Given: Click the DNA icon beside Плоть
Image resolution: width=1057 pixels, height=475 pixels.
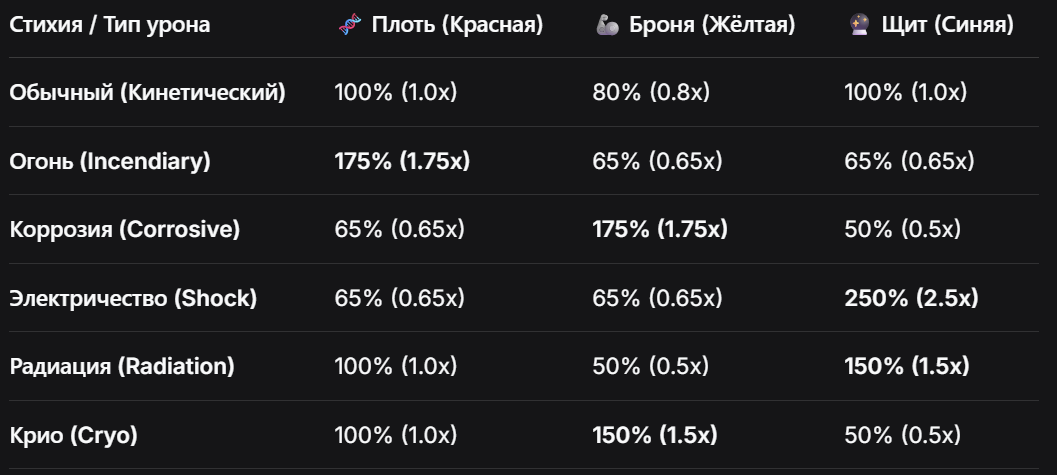Looking at the screenshot, I should click(x=350, y=25).
